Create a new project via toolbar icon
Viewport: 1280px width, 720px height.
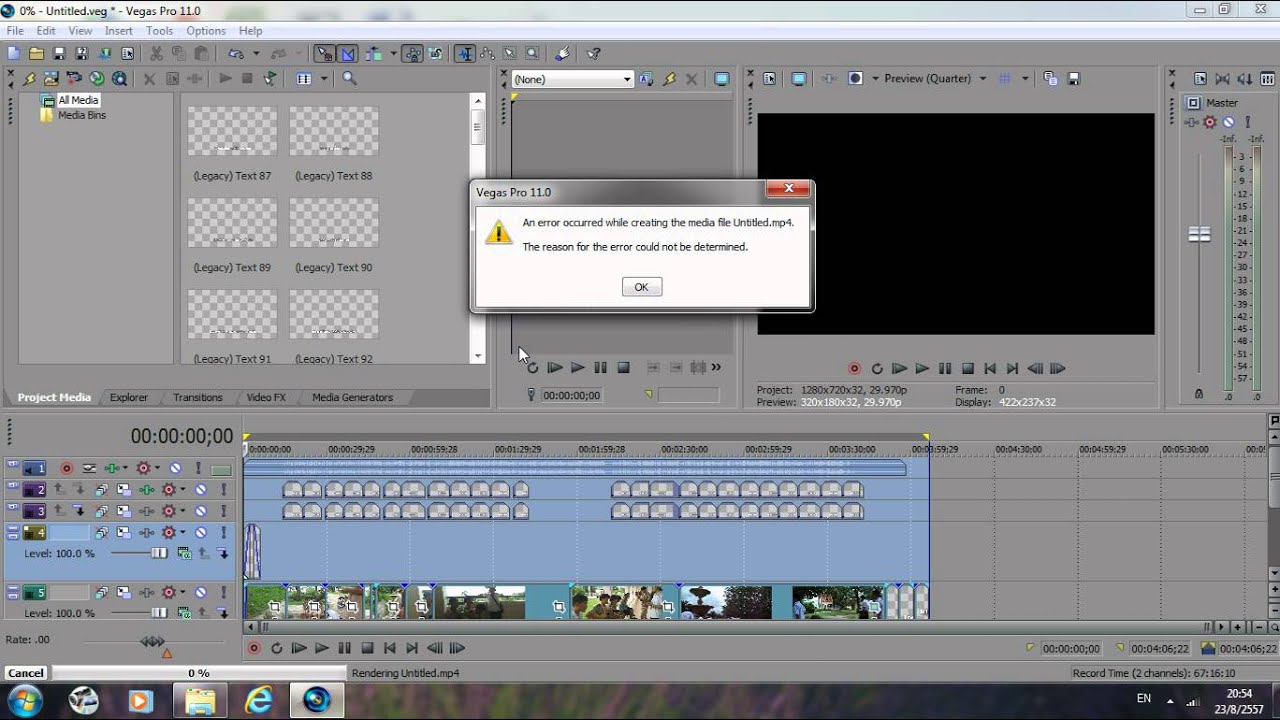point(13,54)
